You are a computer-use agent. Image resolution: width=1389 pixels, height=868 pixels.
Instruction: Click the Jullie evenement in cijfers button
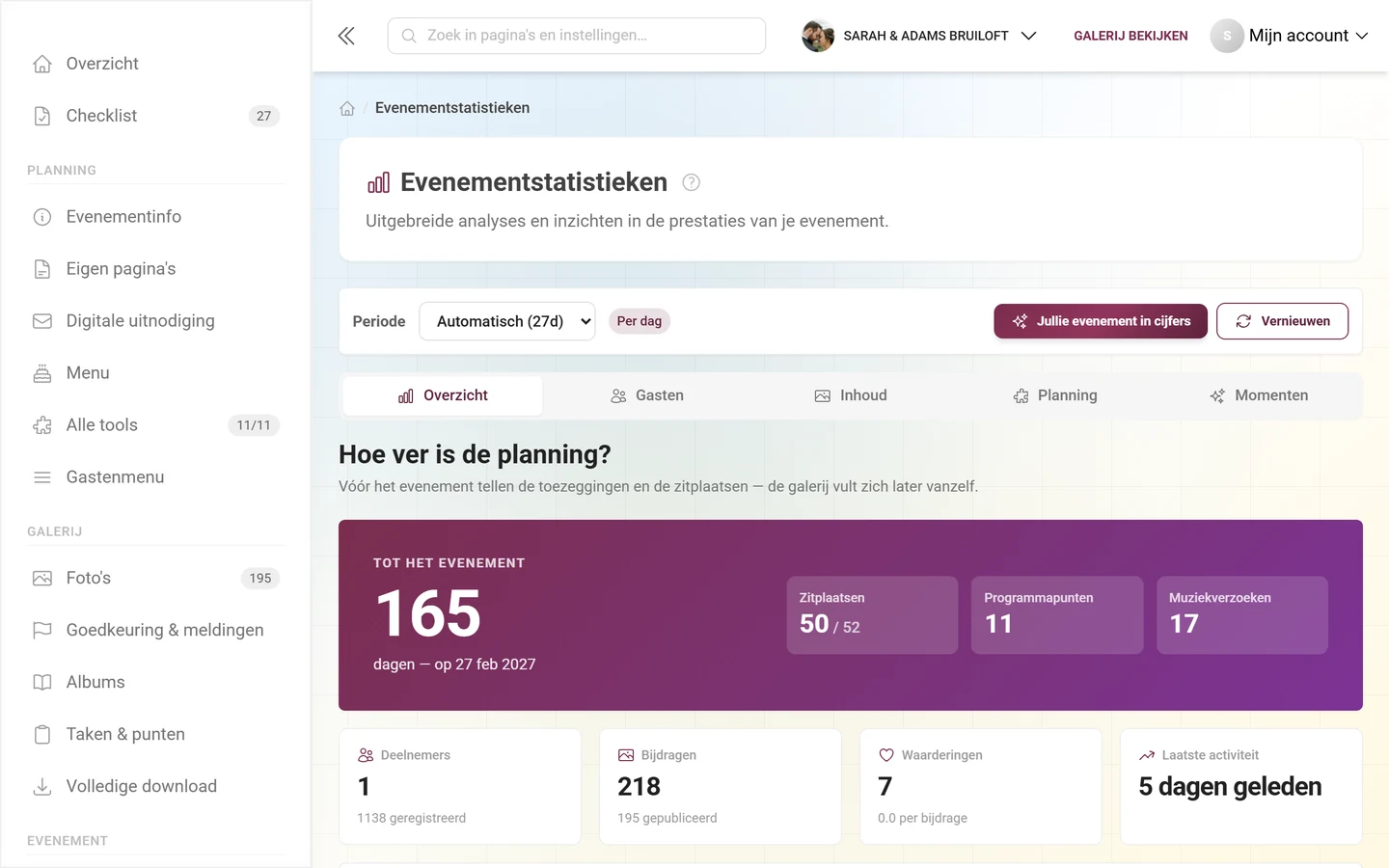click(1101, 321)
